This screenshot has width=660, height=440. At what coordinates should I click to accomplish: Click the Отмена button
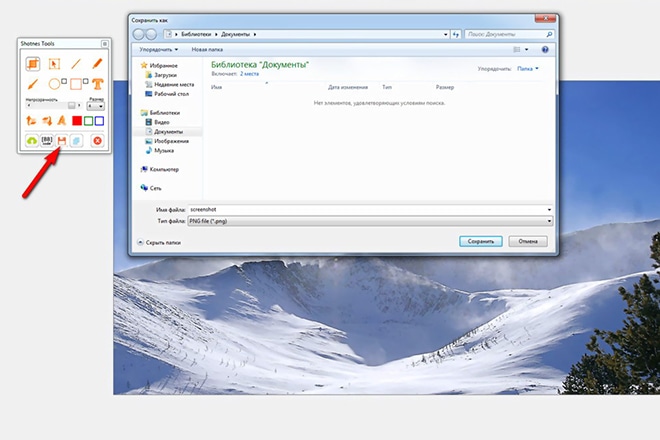[x=527, y=241]
